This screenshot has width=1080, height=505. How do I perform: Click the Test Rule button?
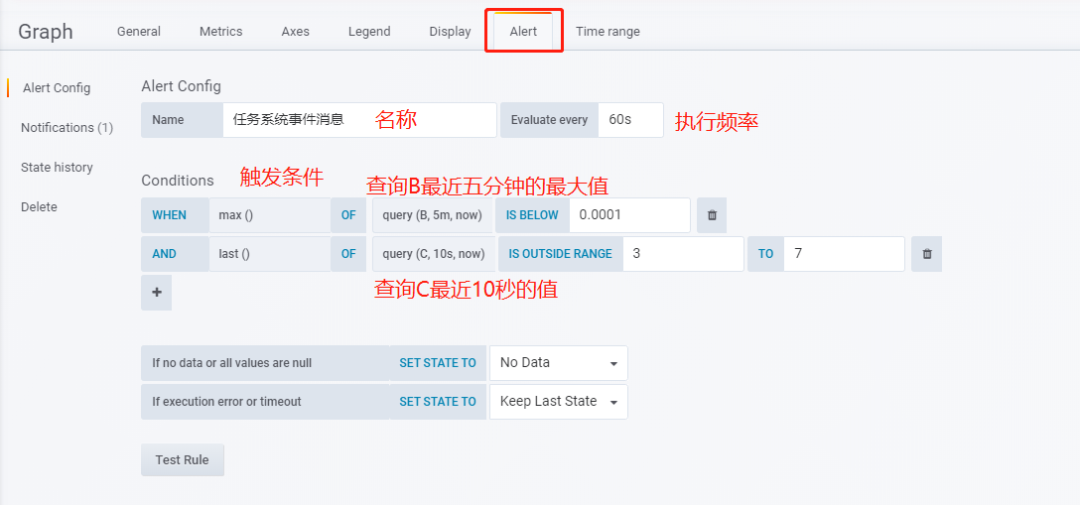tap(183, 460)
